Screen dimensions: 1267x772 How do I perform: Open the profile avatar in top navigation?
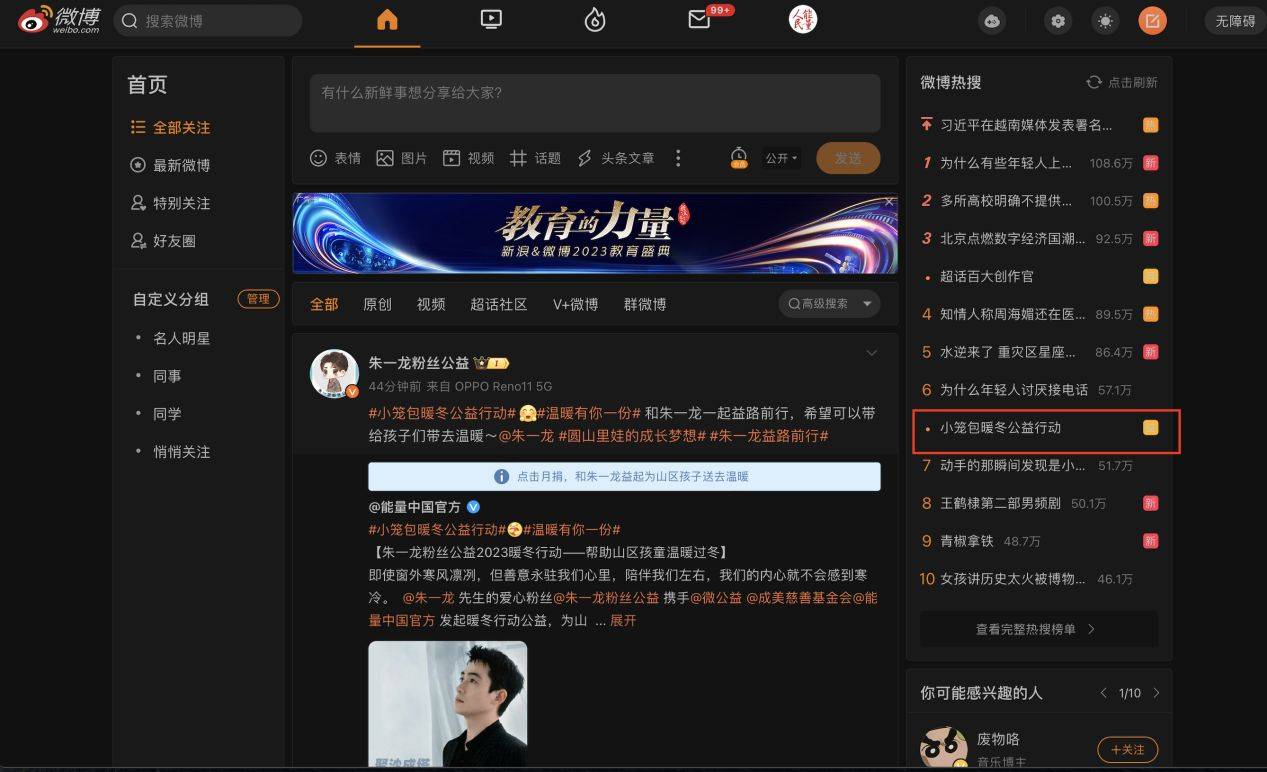click(803, 19)
